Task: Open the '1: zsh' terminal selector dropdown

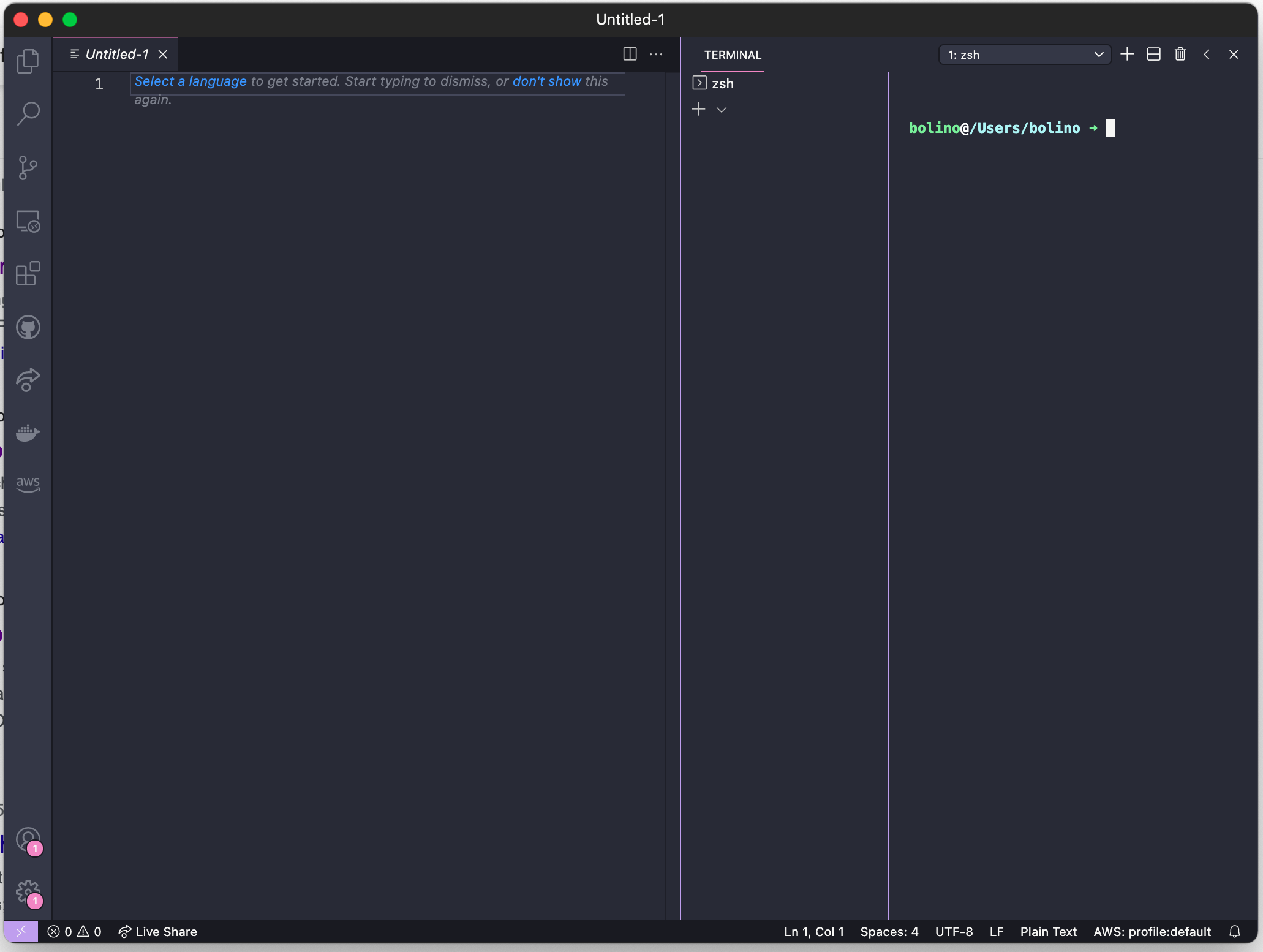Action: click(x=1024, y=54)
